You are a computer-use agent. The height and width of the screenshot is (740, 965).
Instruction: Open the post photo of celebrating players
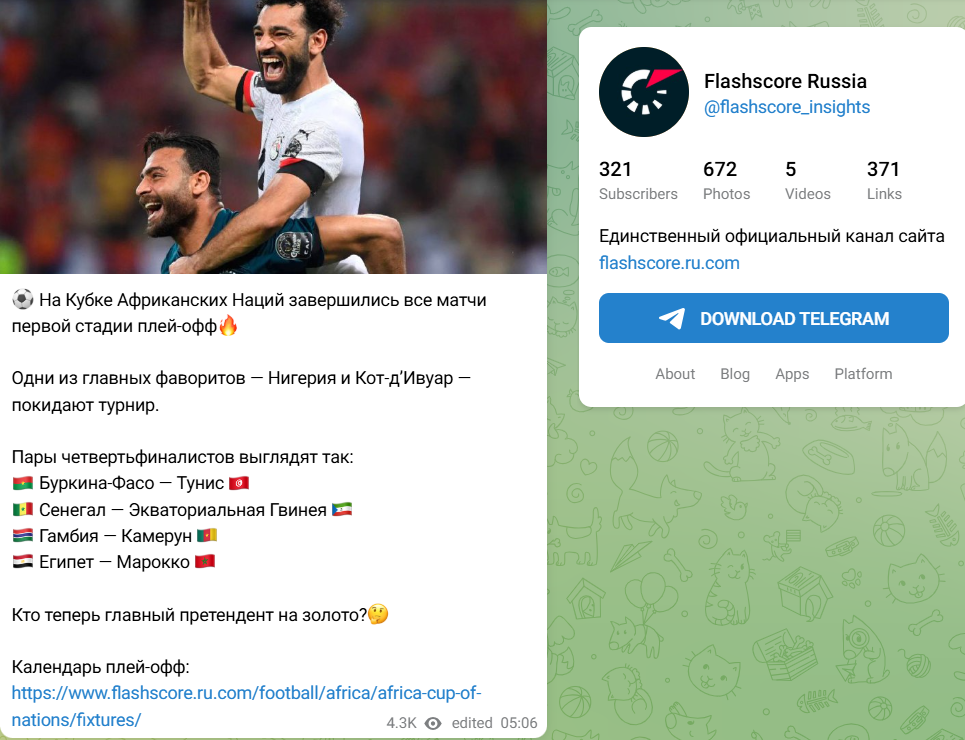273,137
